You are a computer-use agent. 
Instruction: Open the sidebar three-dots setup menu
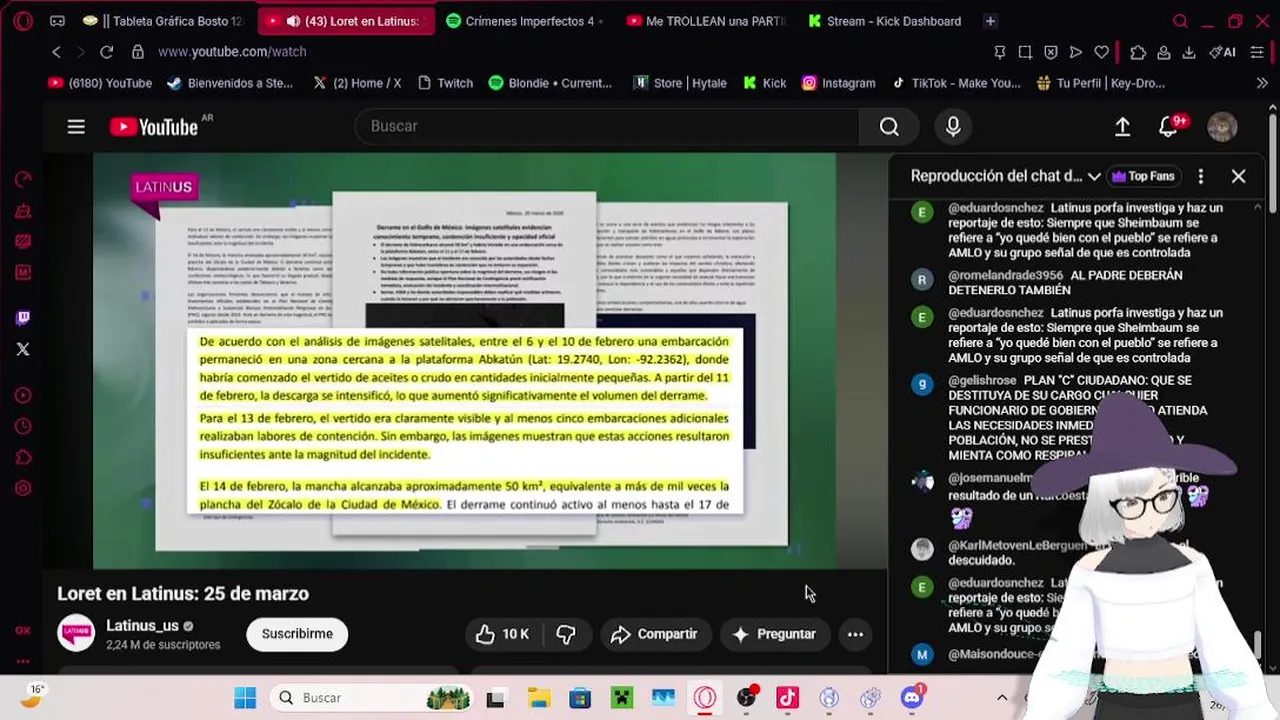click(x=23, y=661)
